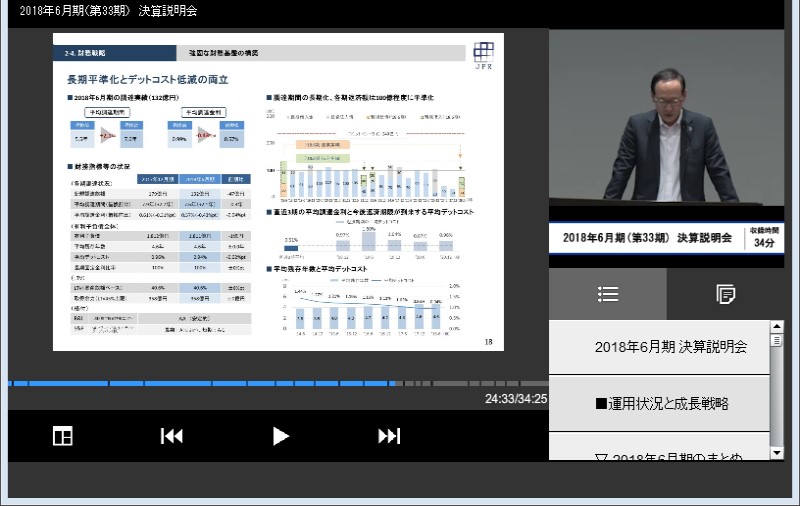Click the 24:33/34:25 time display

coord(516,399)
